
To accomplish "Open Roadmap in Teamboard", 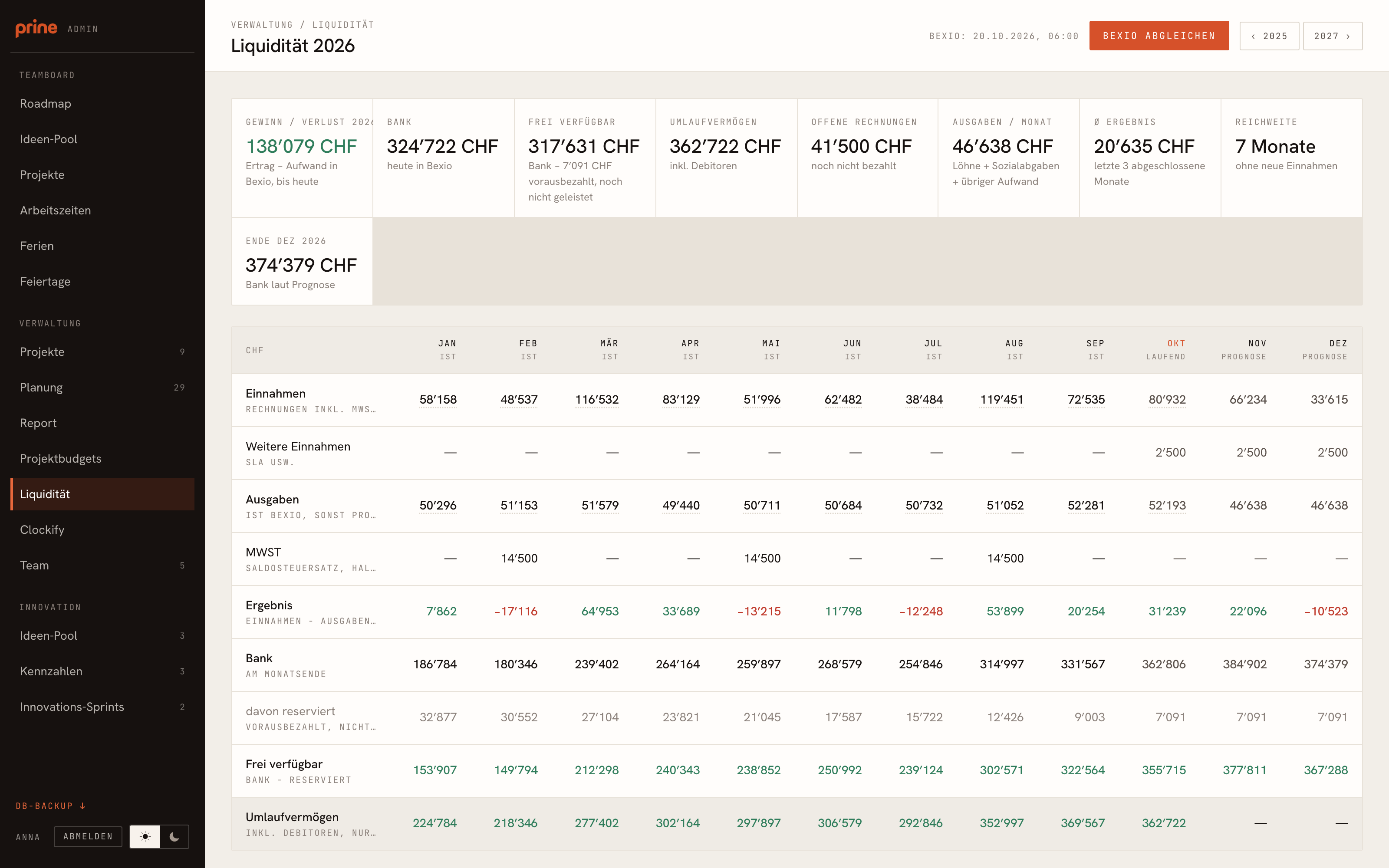I will coord(102,103).
